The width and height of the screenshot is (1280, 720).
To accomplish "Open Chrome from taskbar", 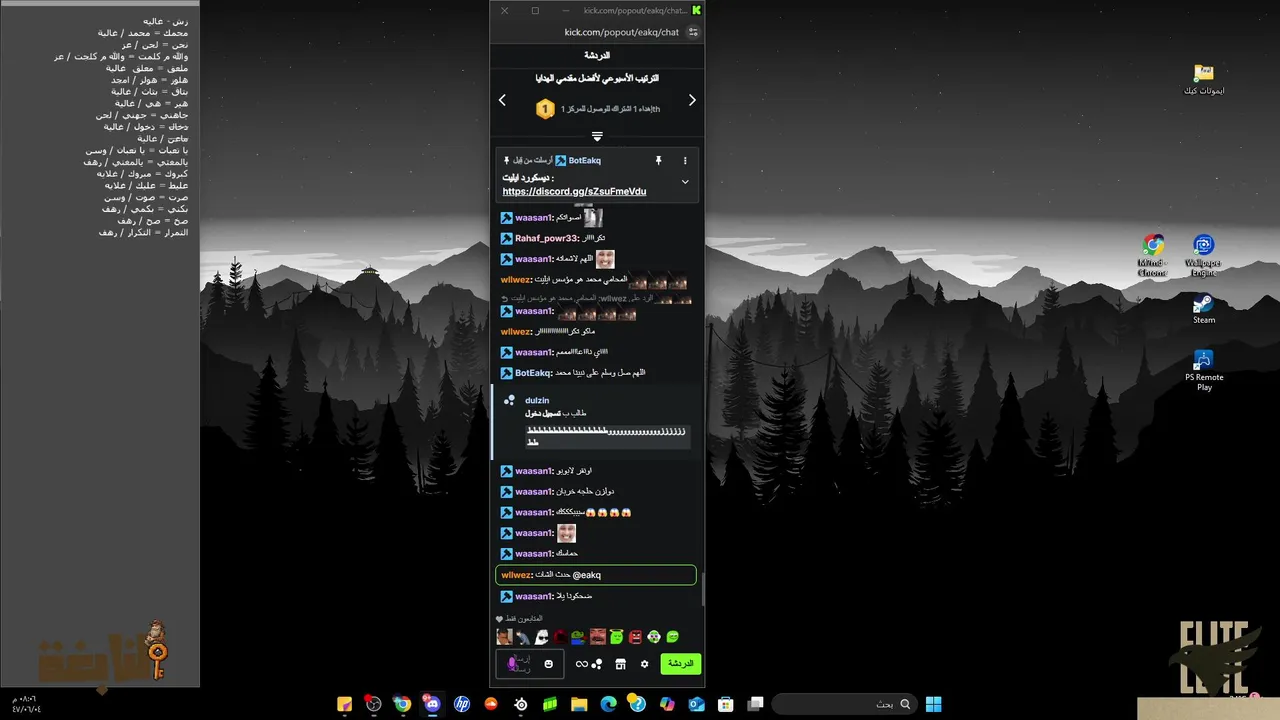I will click(402, 704).
